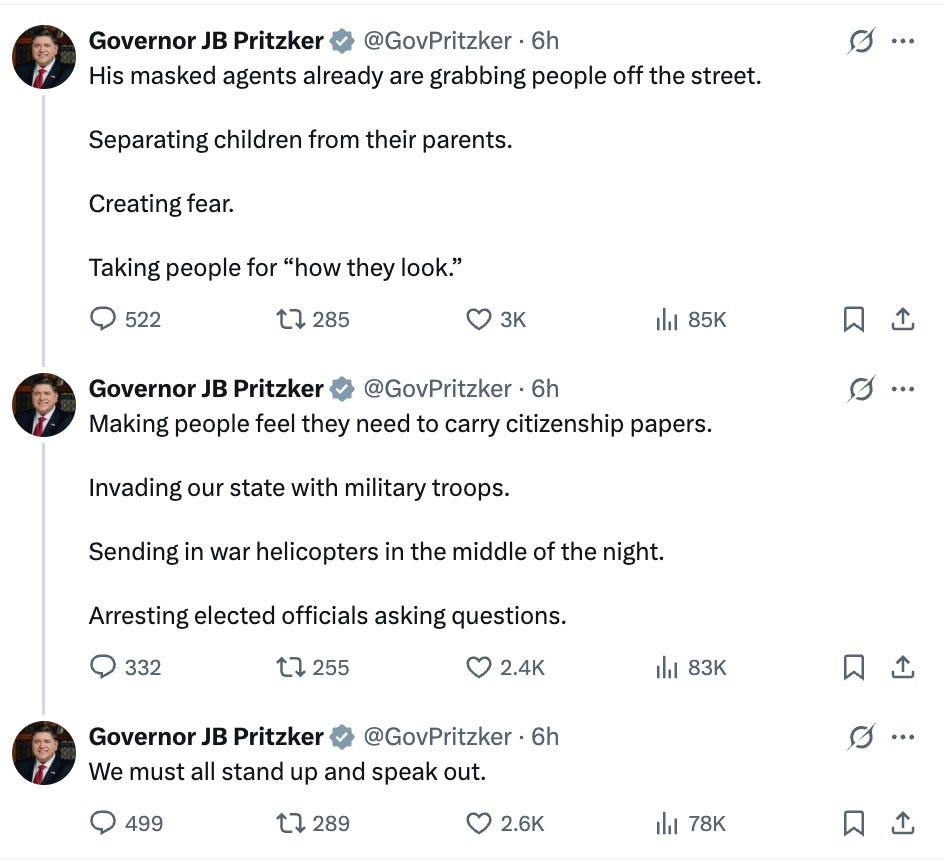This screenshot has width=944, height=862.
Task: Share the third tweet via the share icon
Action: [902, 823]
